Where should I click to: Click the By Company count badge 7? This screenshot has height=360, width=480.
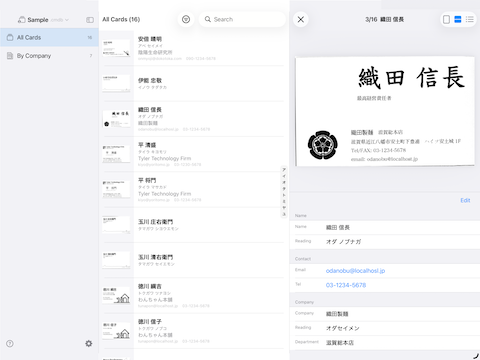(91, 56)
